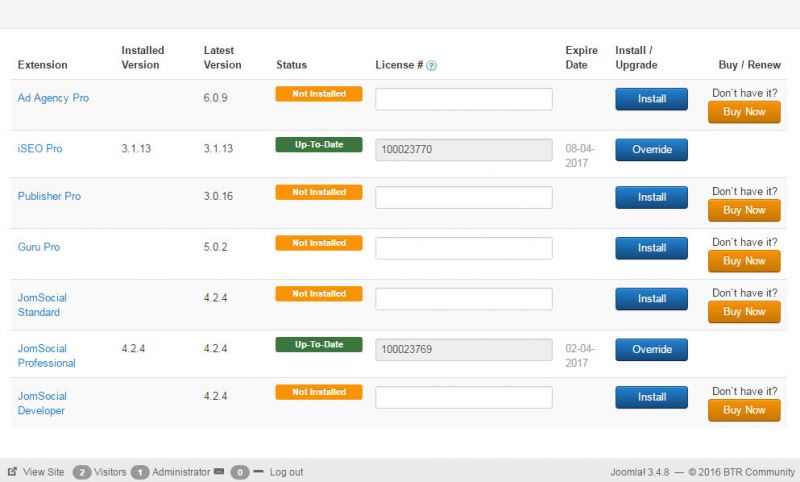The width and height of the screenshot is (800, 482).
Task: Click the 6.0.9 latest version value
Action: (x=215, y=98)
